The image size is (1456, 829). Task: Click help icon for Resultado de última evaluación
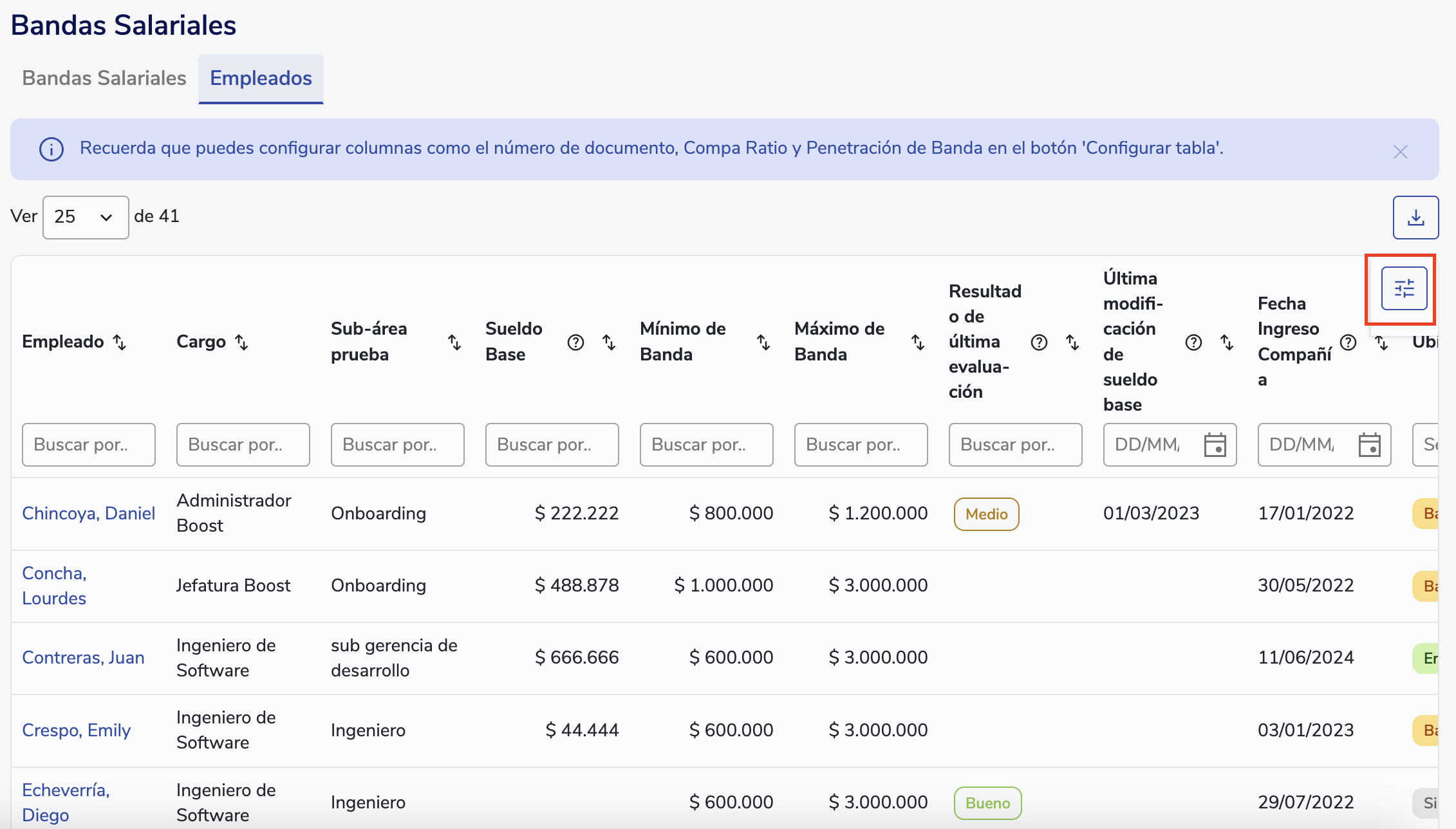pyautogui.click(x=1039, y=342)
